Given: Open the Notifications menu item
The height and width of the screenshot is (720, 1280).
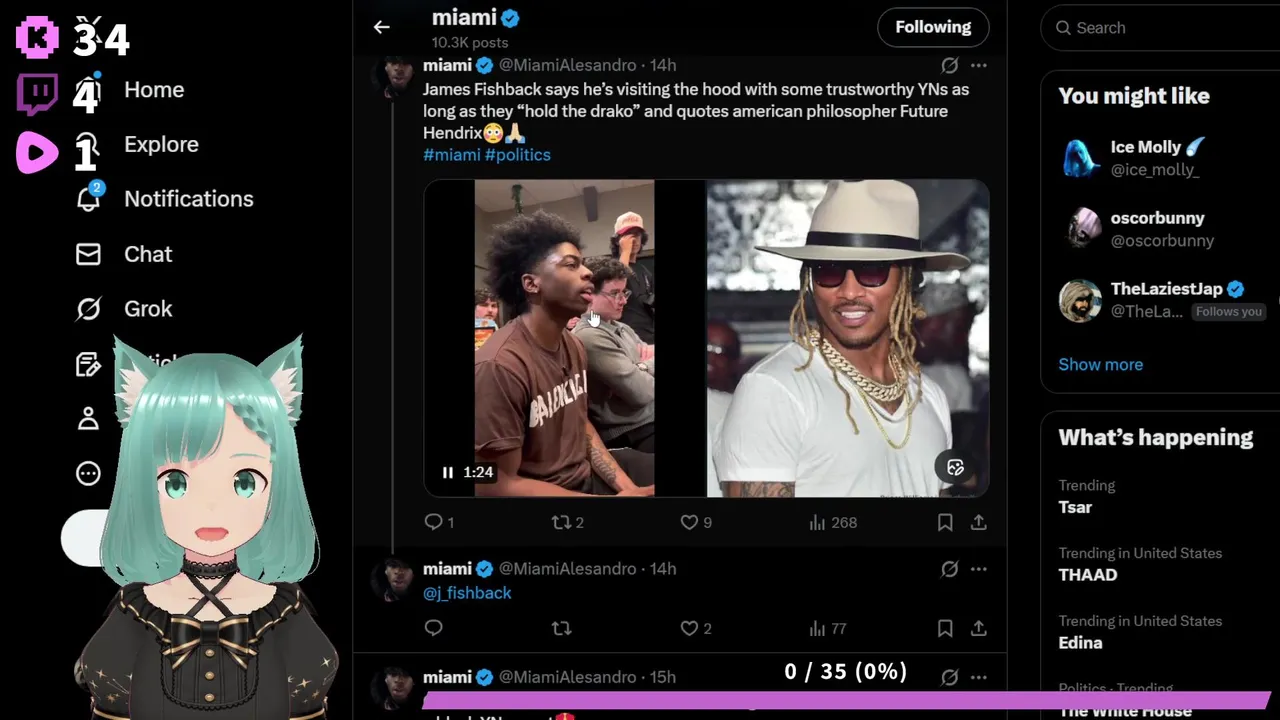Looking at the screenshot, I should [188, 199].
